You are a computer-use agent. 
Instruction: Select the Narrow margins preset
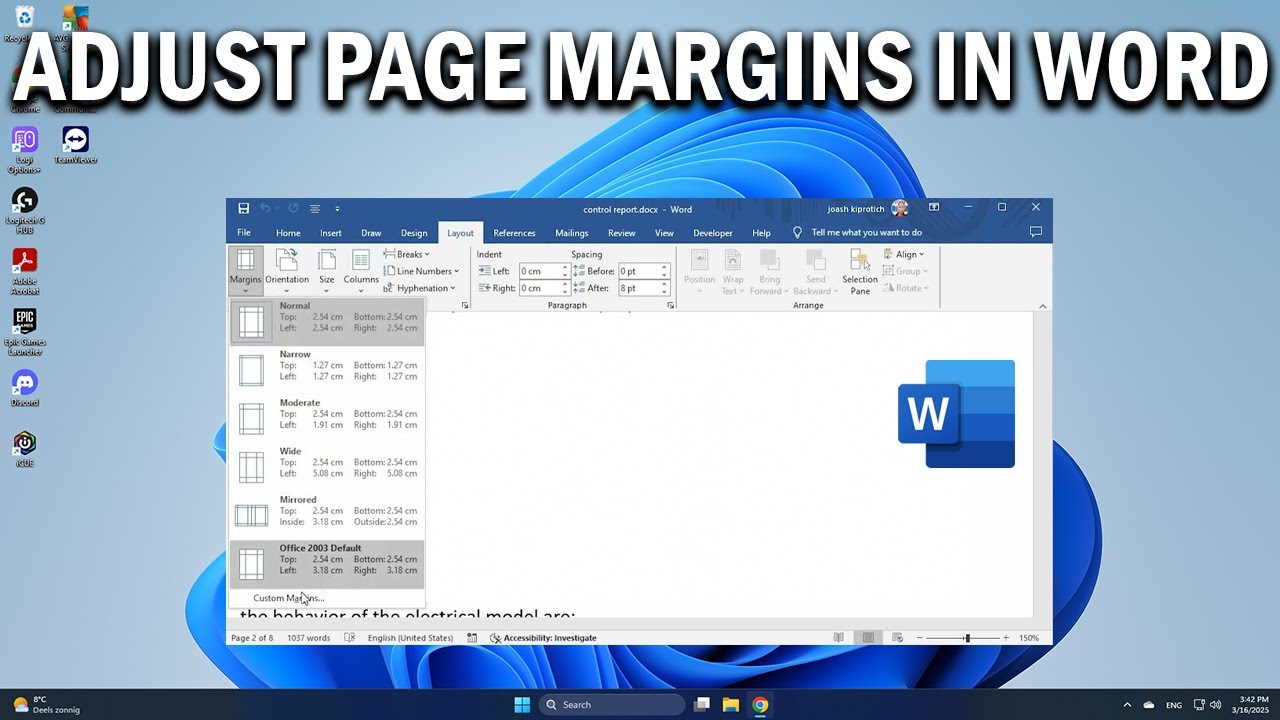[327, 370]
